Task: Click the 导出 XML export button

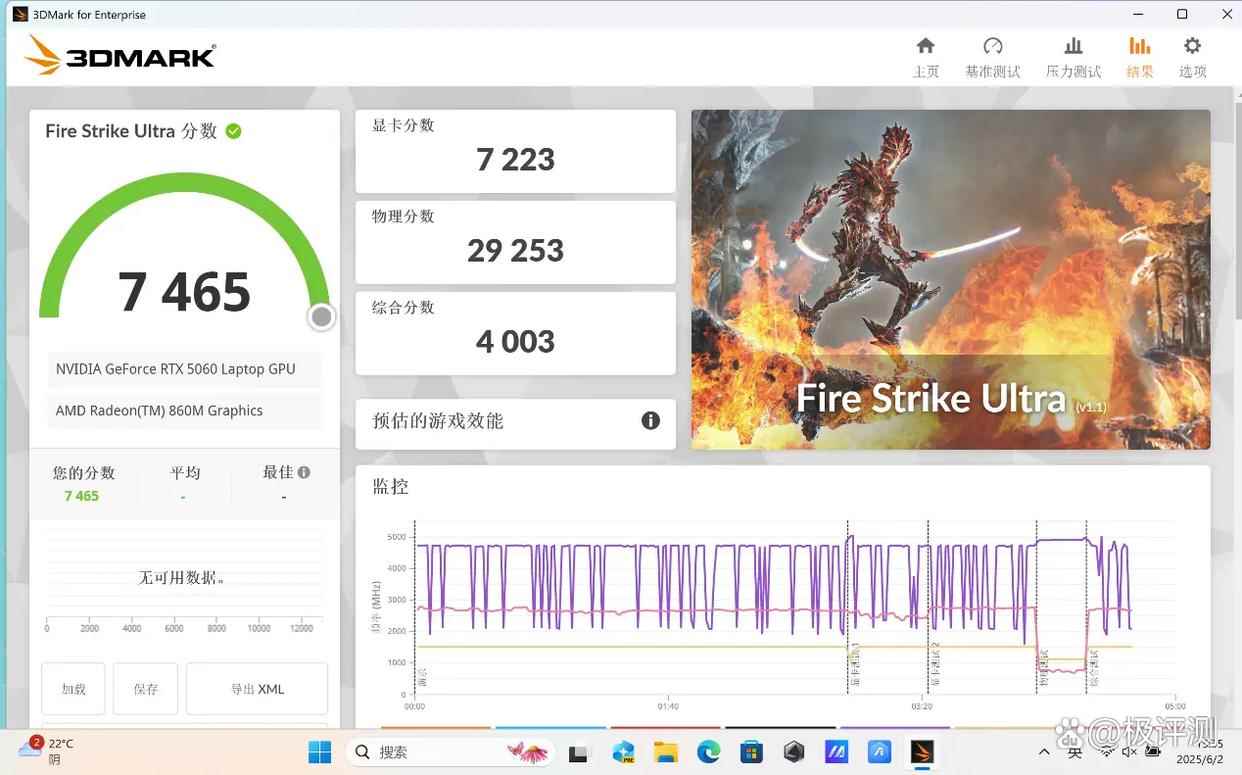Action: 257,689
